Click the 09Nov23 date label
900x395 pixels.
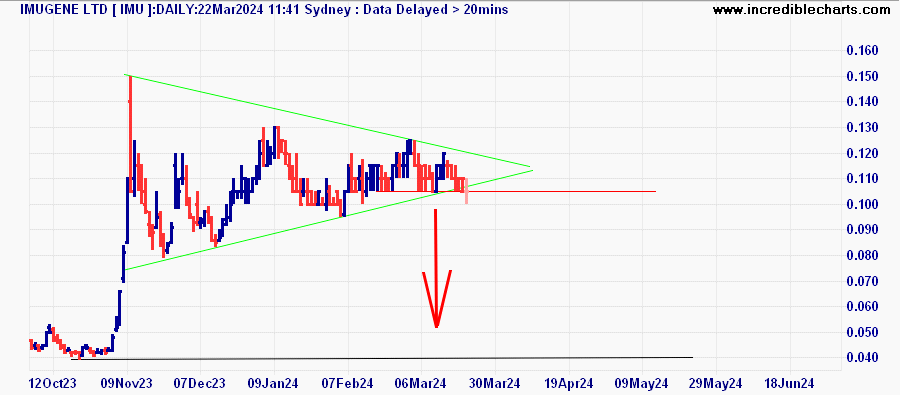coord(127,383)
